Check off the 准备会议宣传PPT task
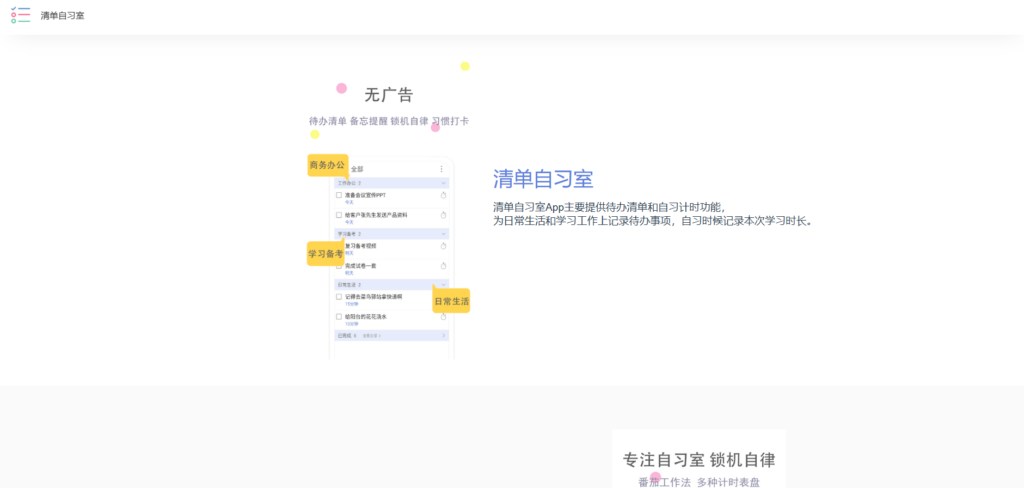Viewport: 1024px width, 488px height. coord(339,195)
